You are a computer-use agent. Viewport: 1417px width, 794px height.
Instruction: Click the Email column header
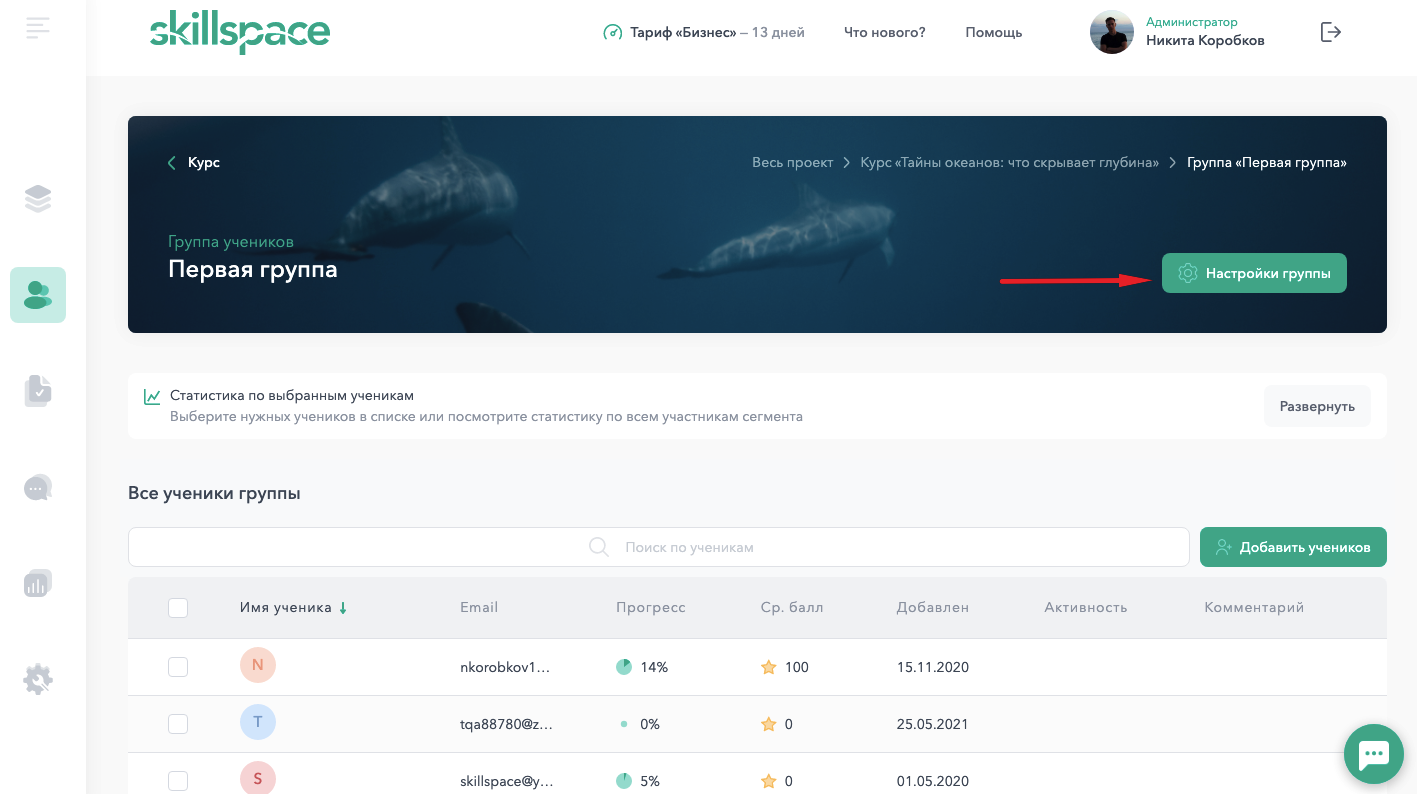(479, 607)
